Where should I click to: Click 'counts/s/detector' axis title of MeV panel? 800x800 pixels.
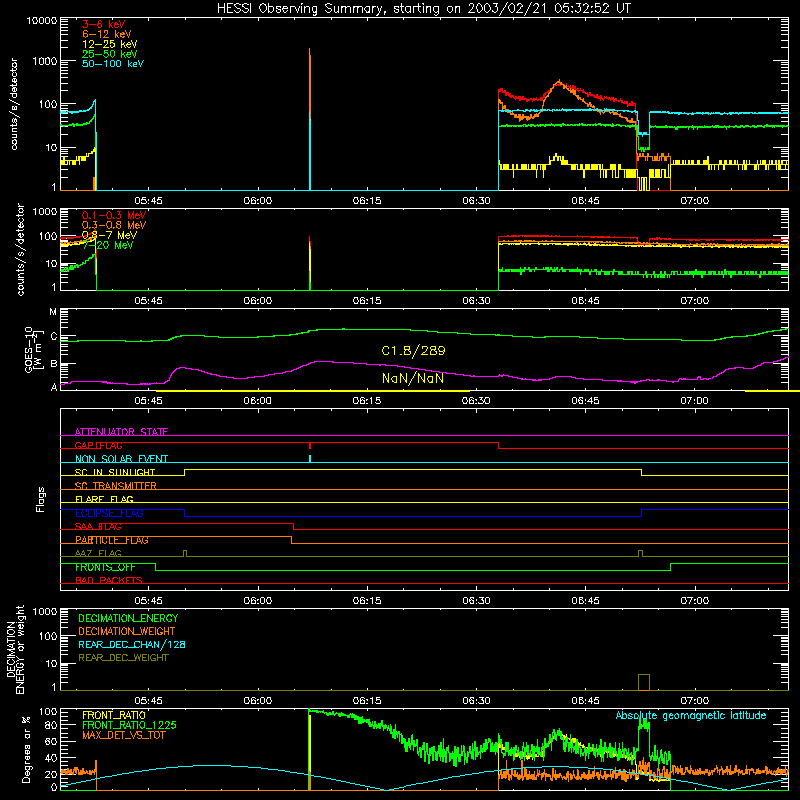click(20, 249)
